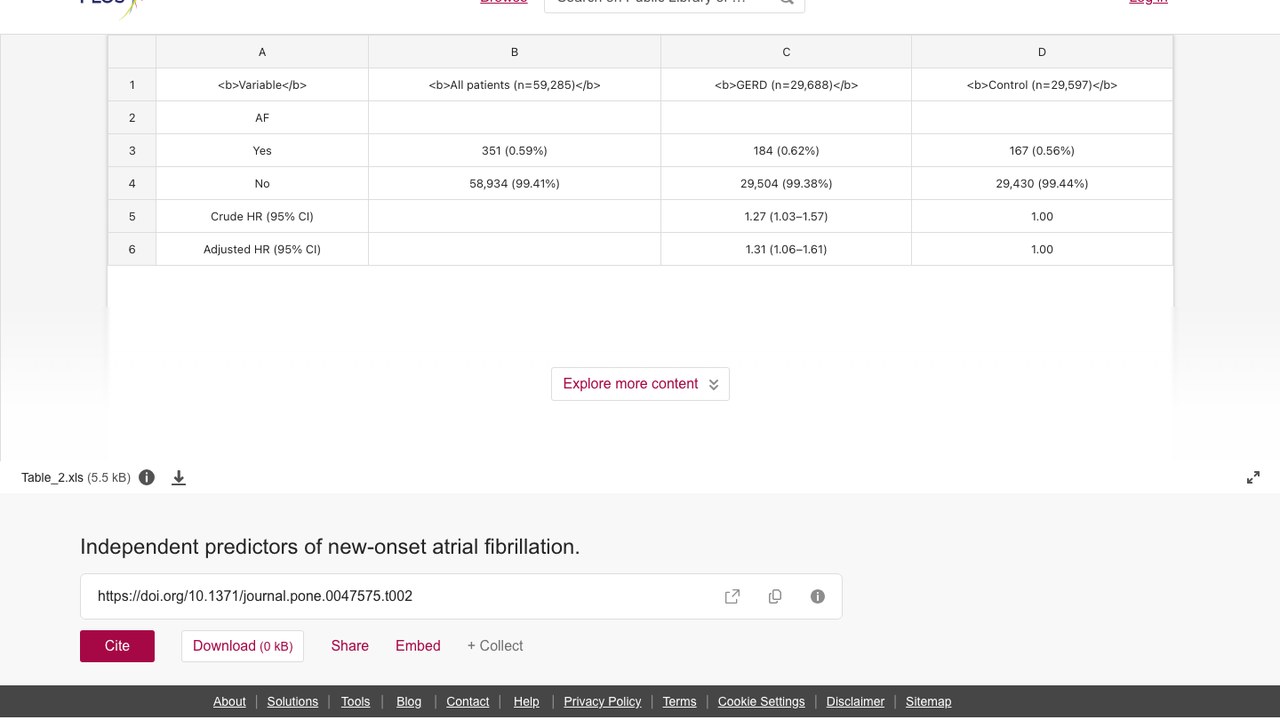Select row 3 header

click(x=132, y=150)
